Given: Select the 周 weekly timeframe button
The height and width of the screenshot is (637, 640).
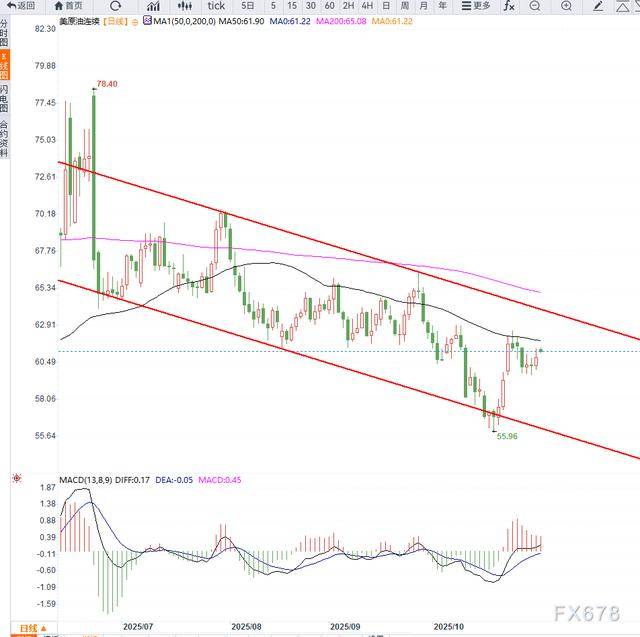Looking at the screenshot, I should coord(404,6).
